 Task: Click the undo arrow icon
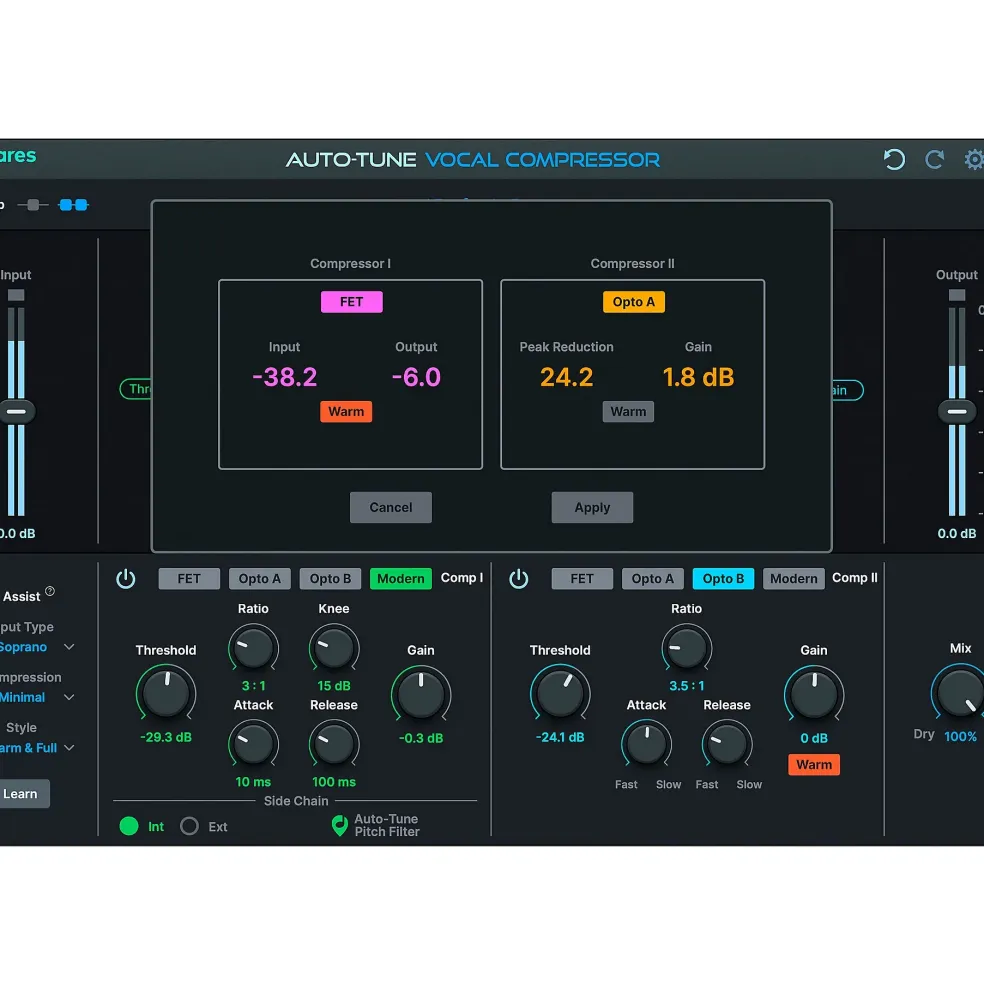[x=894, y=160]
